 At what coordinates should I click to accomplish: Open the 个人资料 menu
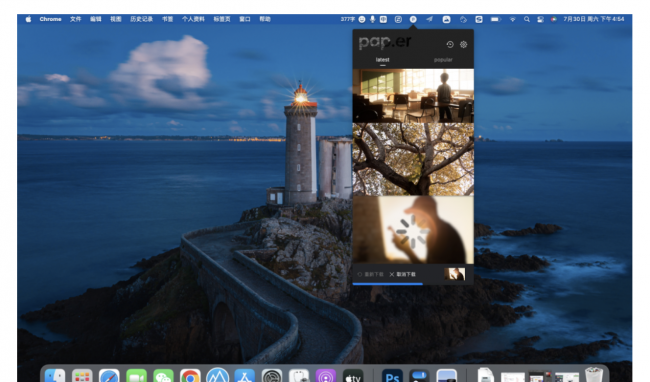tap(193, 19)
